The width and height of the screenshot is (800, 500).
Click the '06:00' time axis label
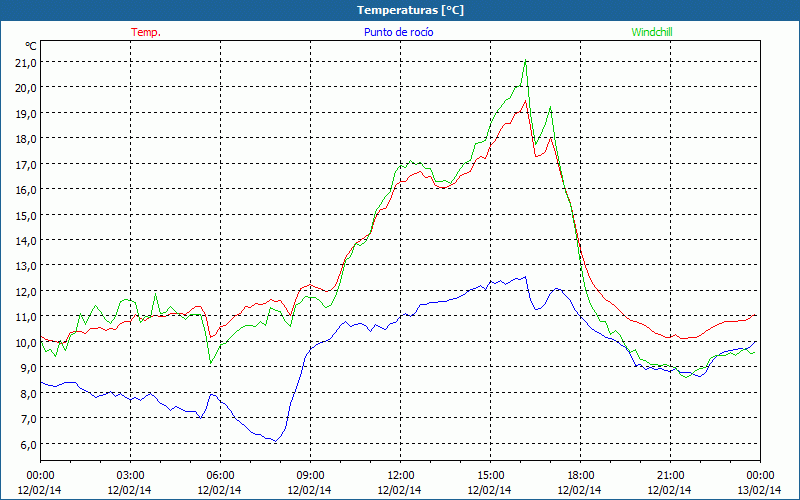(x=220, y=476)
